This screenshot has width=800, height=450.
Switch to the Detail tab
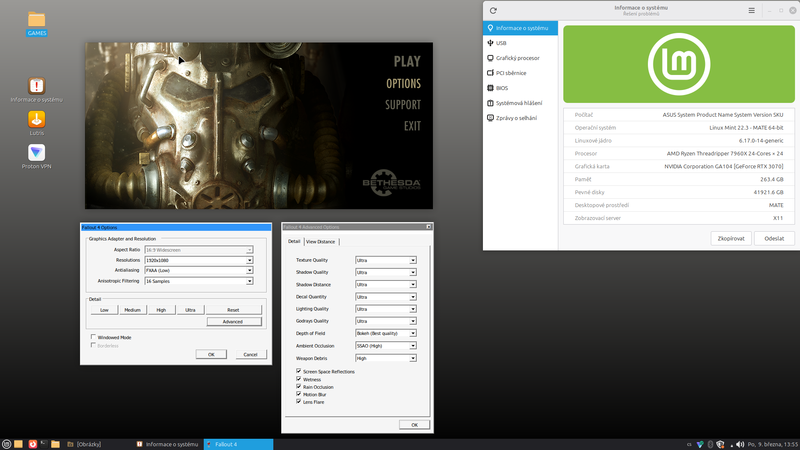click(x=294, y=241)
